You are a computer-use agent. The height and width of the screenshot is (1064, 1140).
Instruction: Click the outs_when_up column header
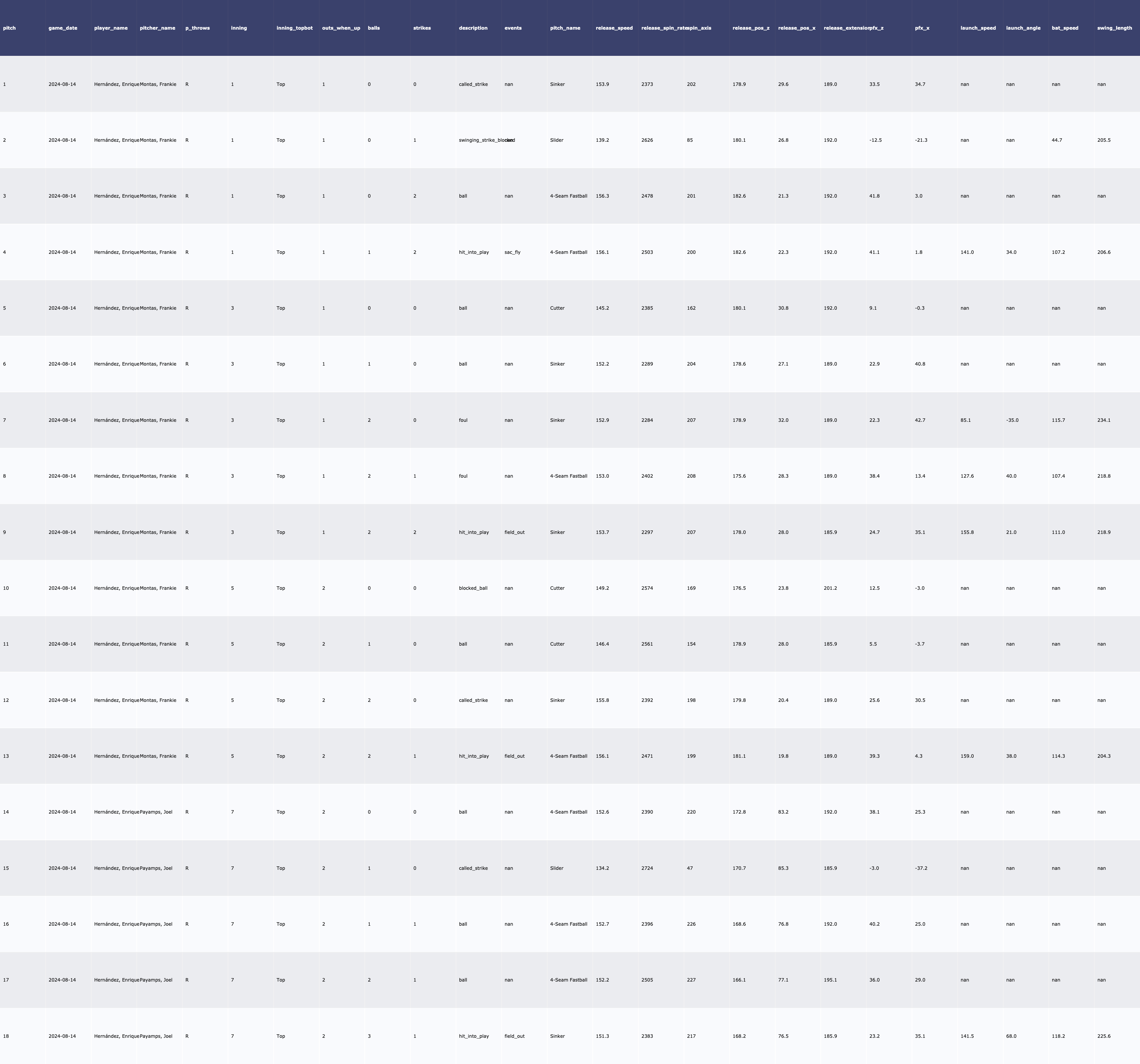coord(341,28)
